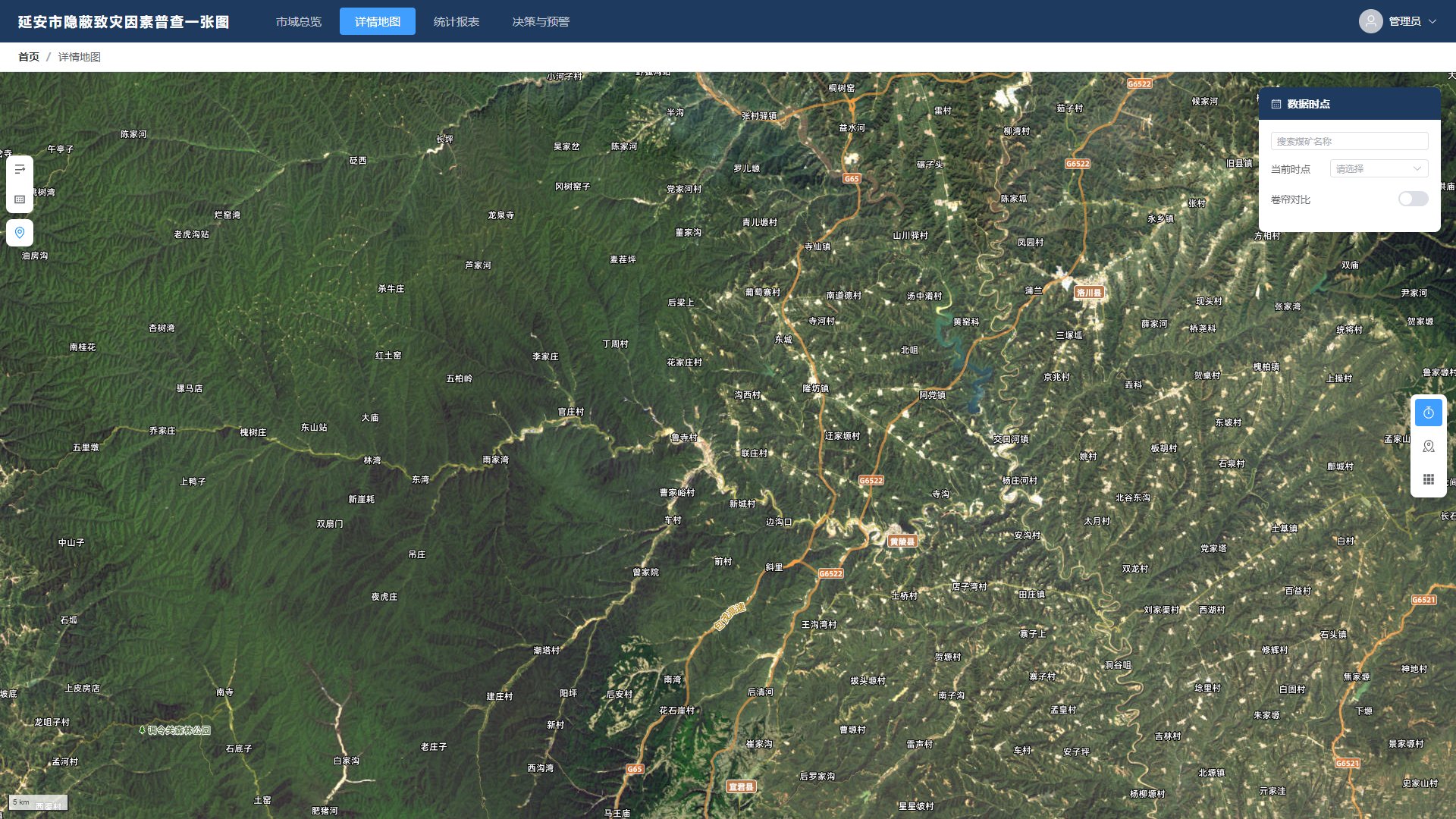Click the 田庄镇 town label
1456x819 pixels.
coord(1032,595)
